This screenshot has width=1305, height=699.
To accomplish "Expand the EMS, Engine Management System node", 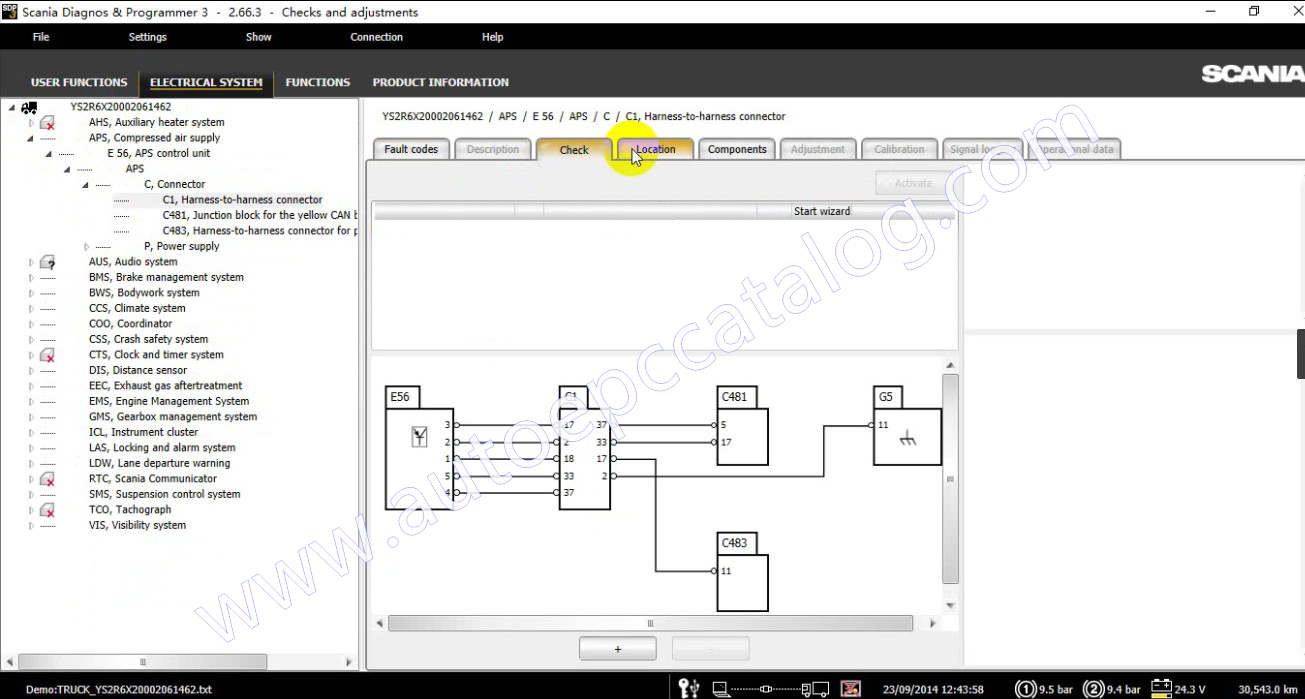I will pyautogui.click(x=31, y=402).
